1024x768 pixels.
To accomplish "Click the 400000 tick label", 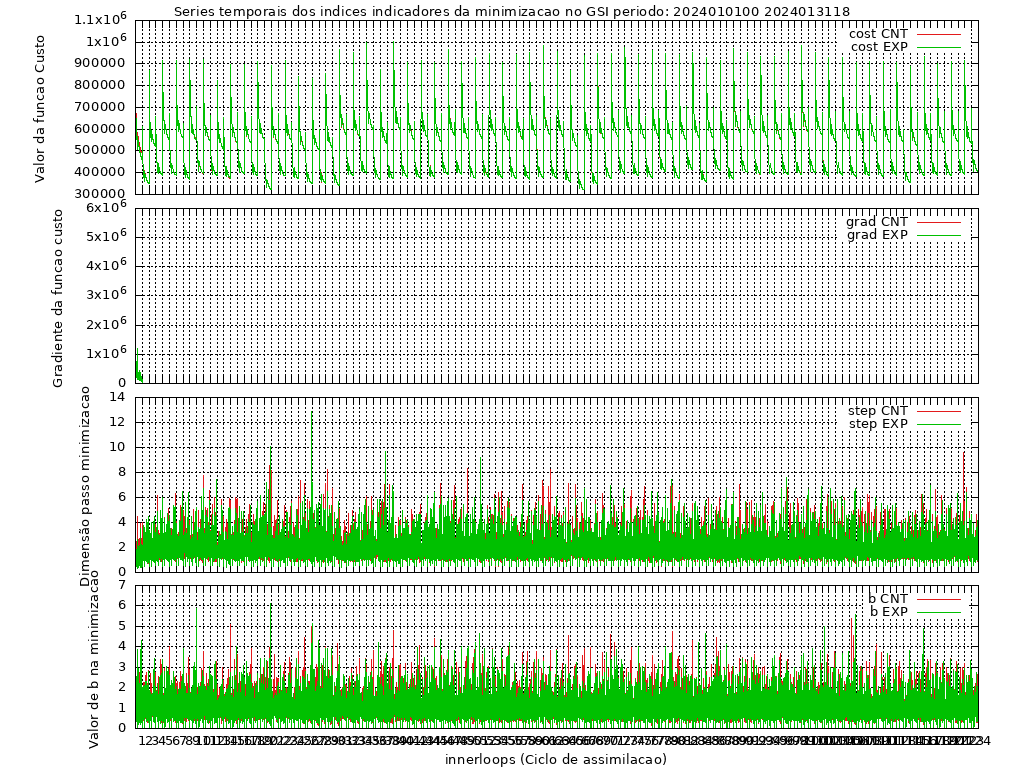I will pyautogui.click(x=99, y=172).
